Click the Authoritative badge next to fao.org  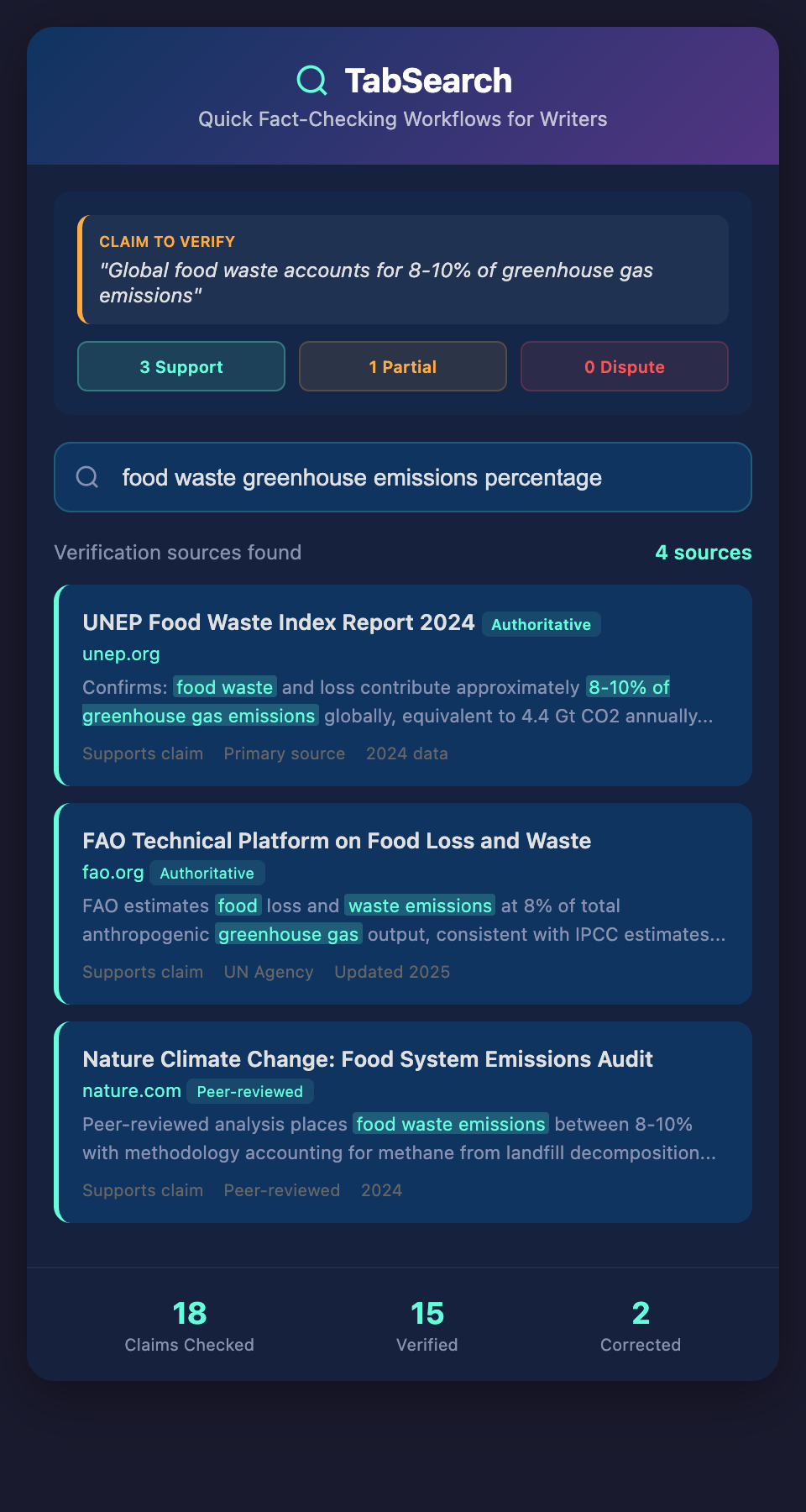(207, 873)
